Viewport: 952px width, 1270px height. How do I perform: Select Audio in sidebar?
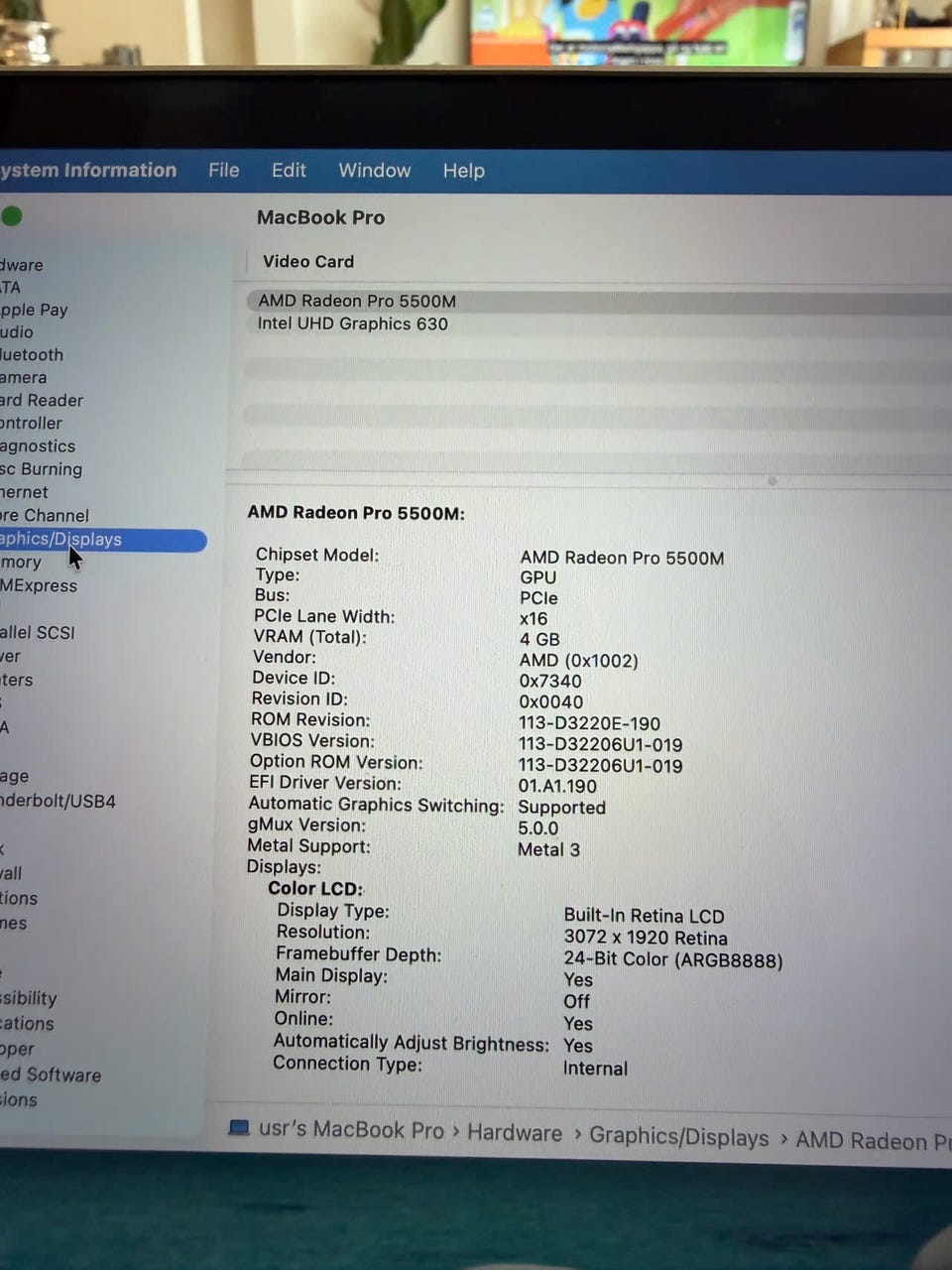coord(17,332)
